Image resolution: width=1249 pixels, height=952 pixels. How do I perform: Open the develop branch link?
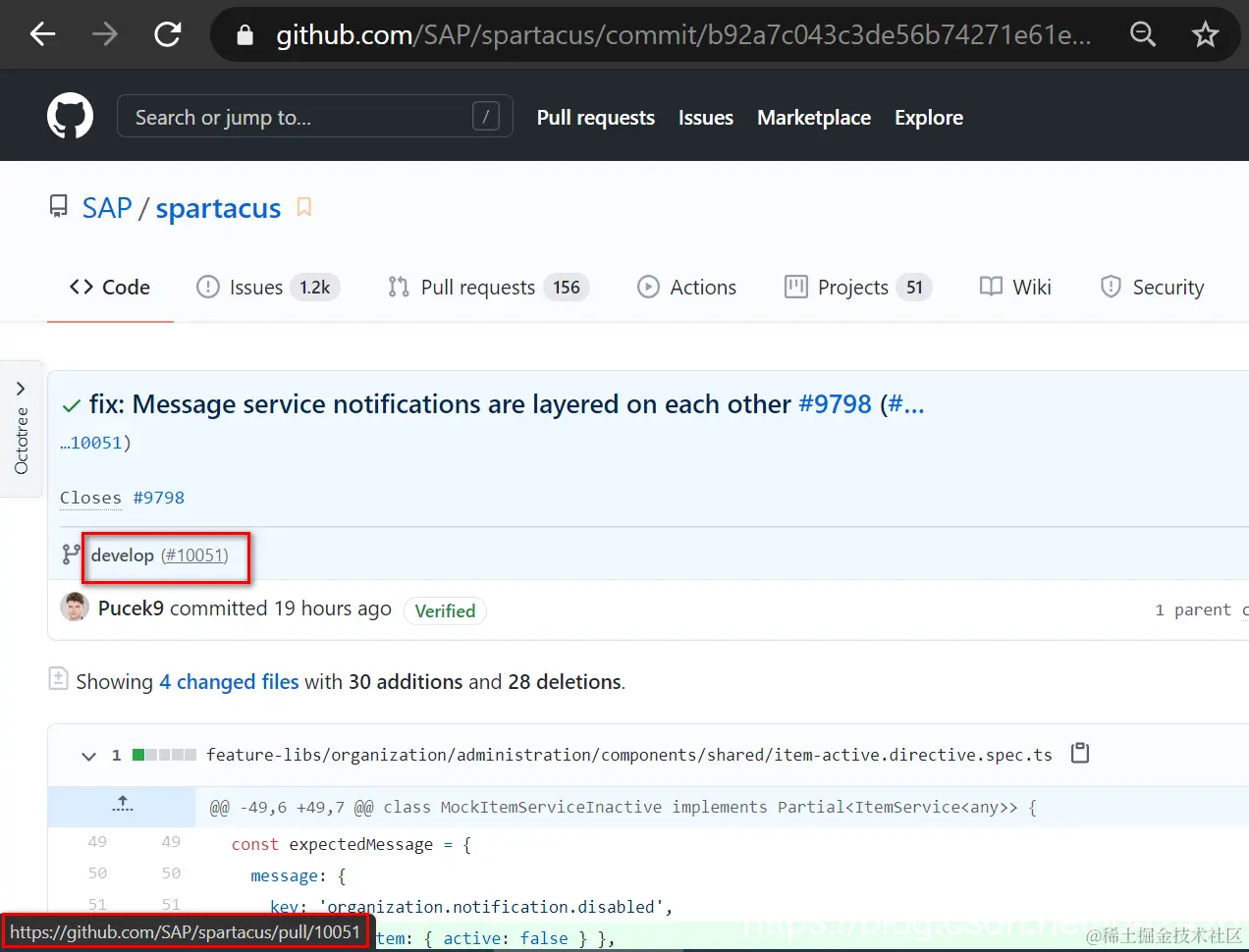[x=123, y=555]
